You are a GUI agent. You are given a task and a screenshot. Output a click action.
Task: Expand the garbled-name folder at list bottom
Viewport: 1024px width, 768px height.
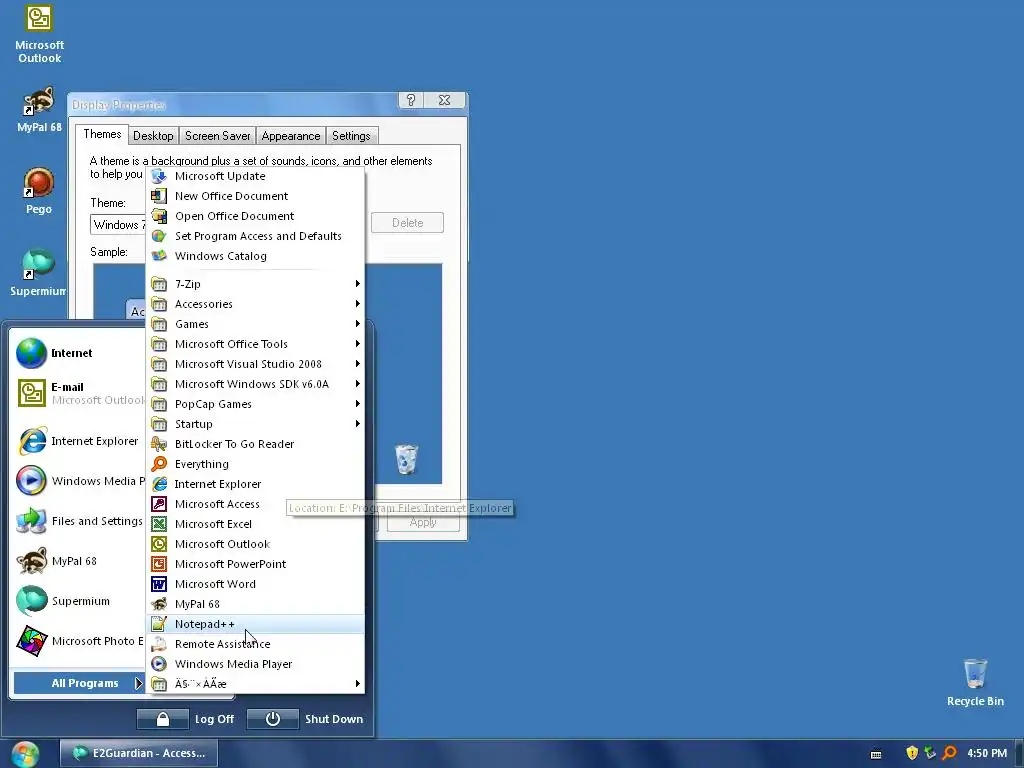[x=255, y=684]
